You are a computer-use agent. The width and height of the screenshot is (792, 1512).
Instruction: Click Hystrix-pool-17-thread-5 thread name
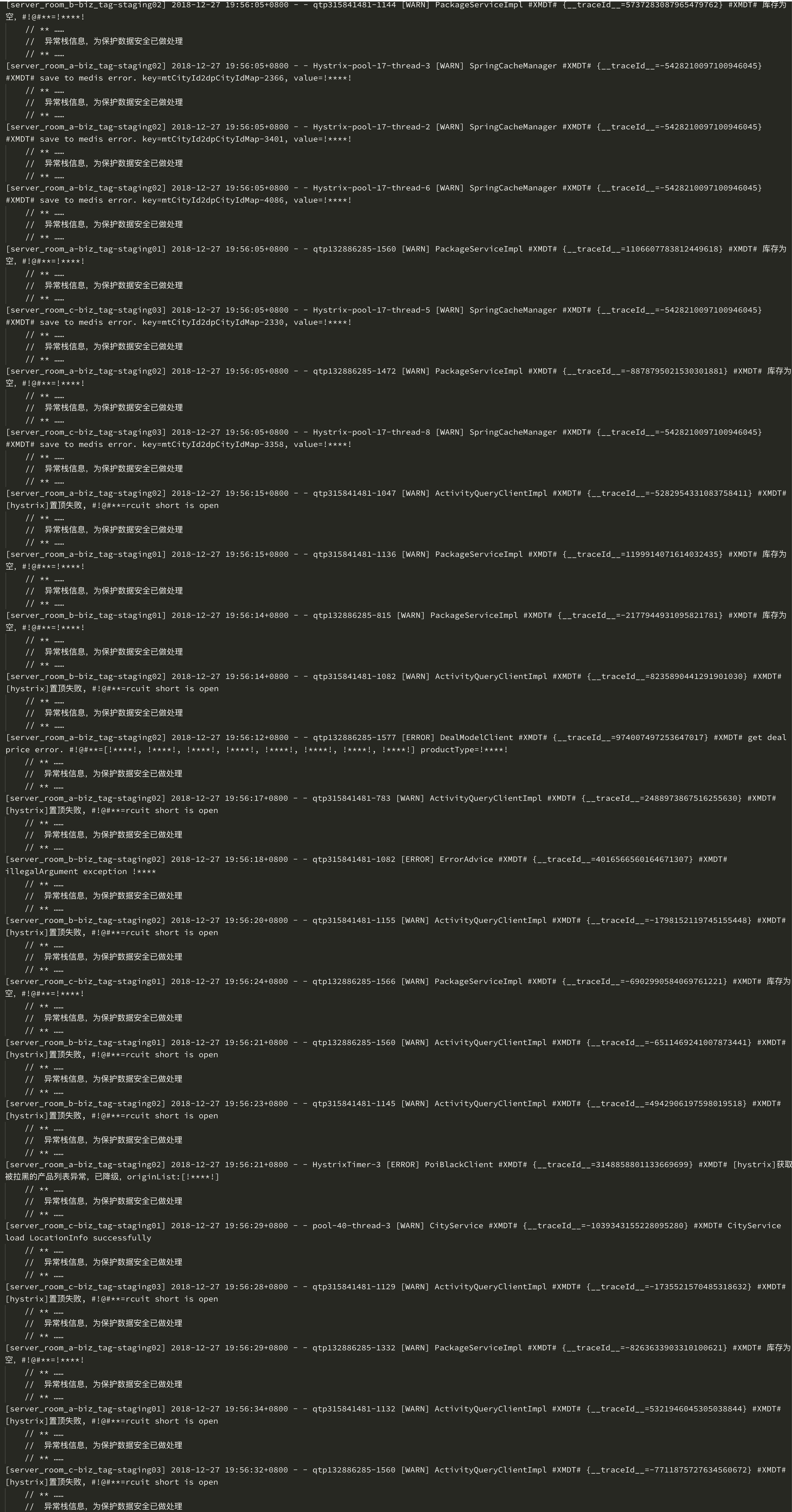coord(371,310)
